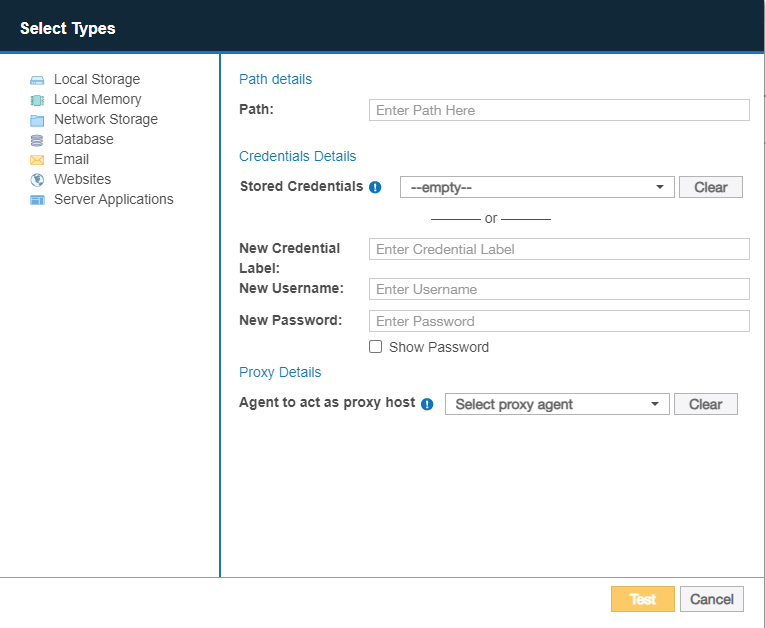Clear the selected proxy agent

pos(705,404)
